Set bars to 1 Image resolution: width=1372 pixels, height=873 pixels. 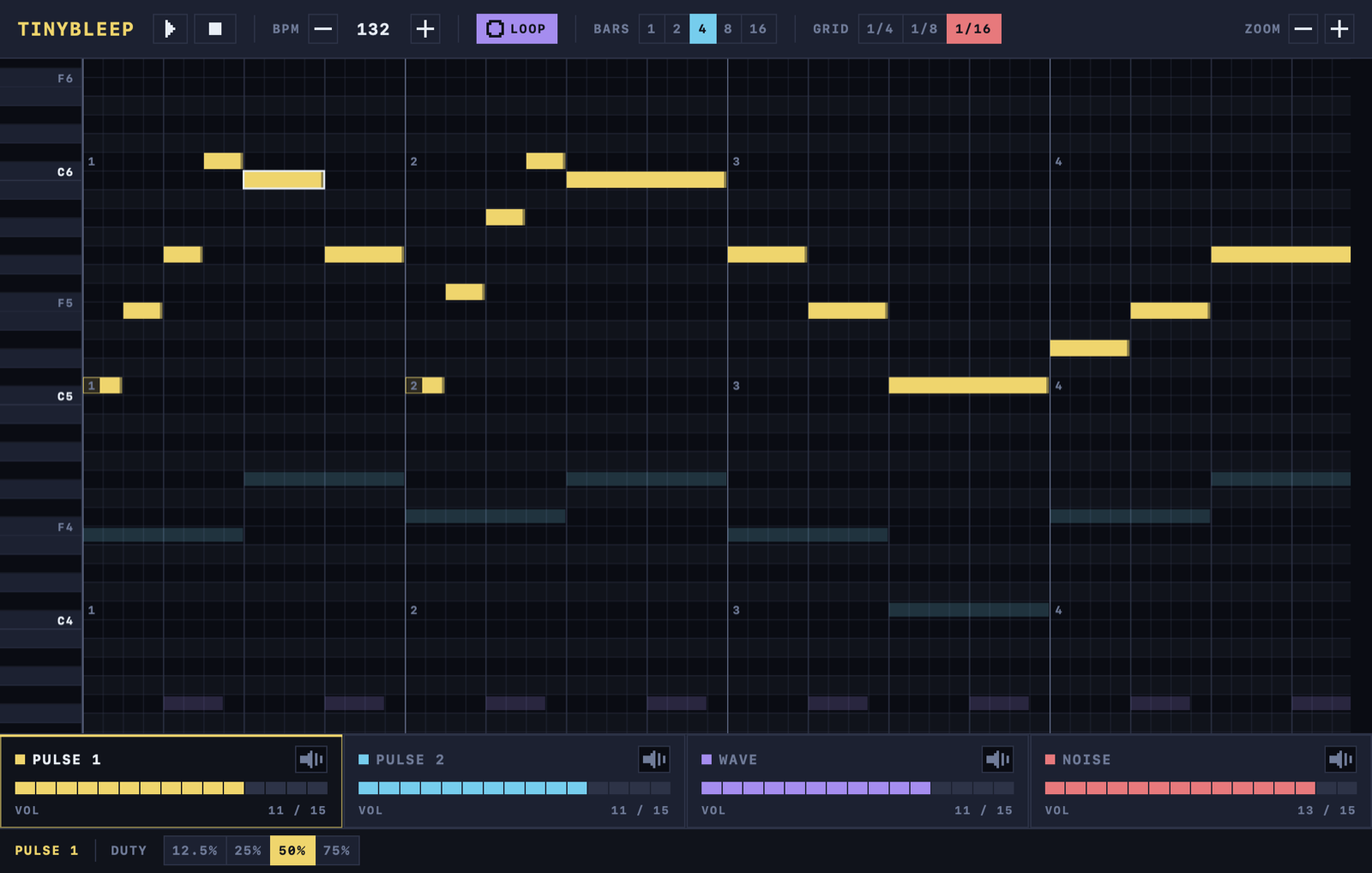(x=651, y=29)
